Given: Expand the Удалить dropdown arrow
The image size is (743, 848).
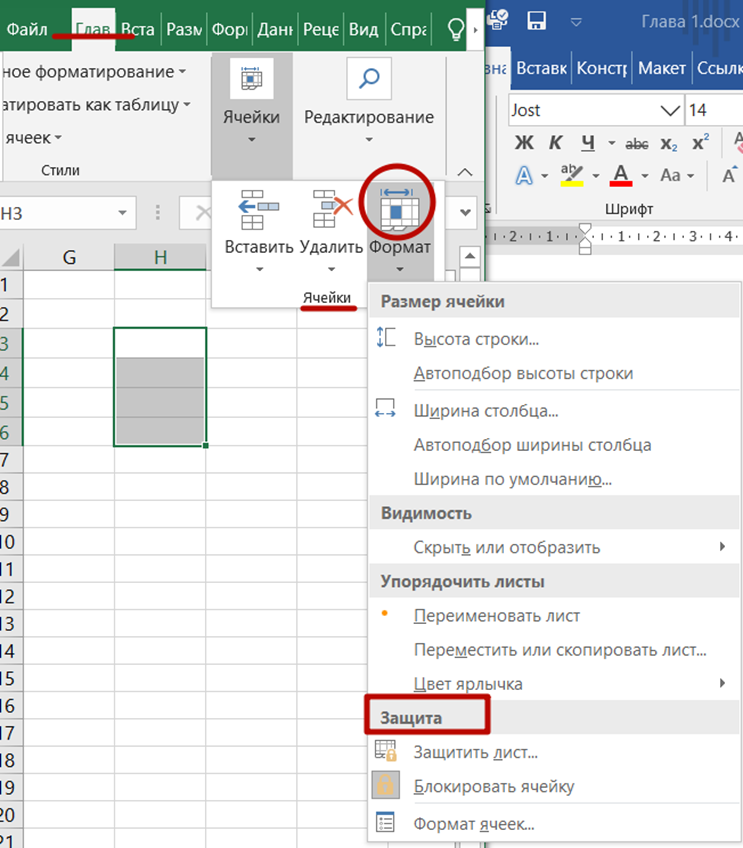Looking at the screenshot, I should (x=331, y=269).
